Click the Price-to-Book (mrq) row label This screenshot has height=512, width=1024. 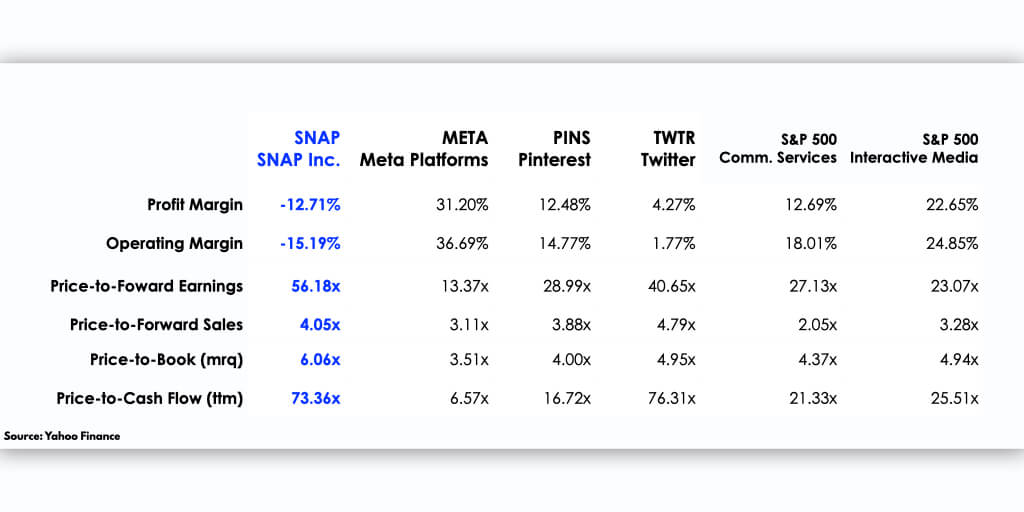pos(167,360)
